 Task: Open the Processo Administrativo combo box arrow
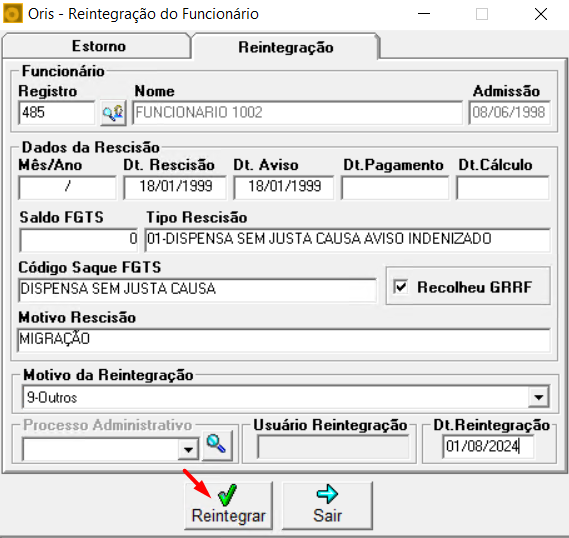[188, 449]
